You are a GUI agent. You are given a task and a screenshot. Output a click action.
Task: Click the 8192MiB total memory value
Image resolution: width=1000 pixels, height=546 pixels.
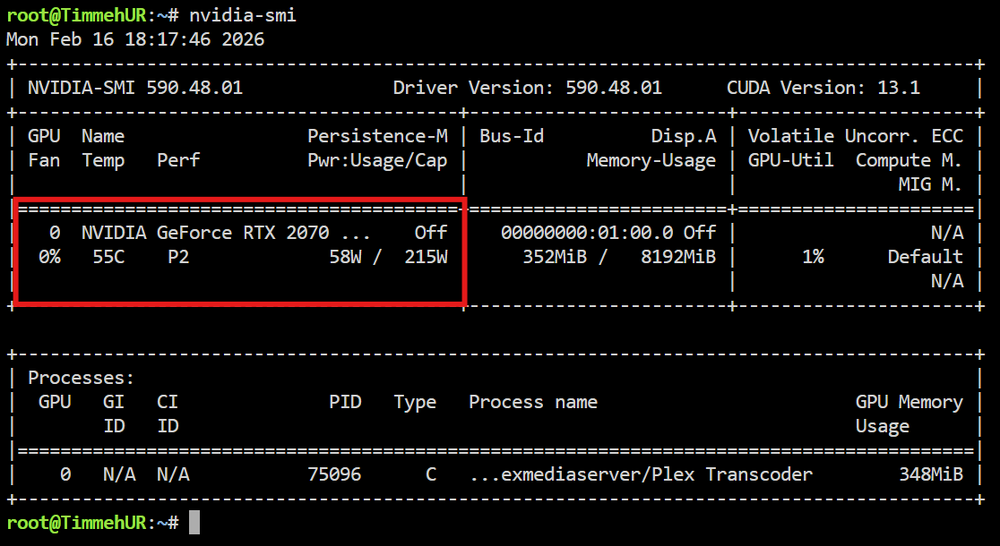pyautogui.click(x=679, y=257)
